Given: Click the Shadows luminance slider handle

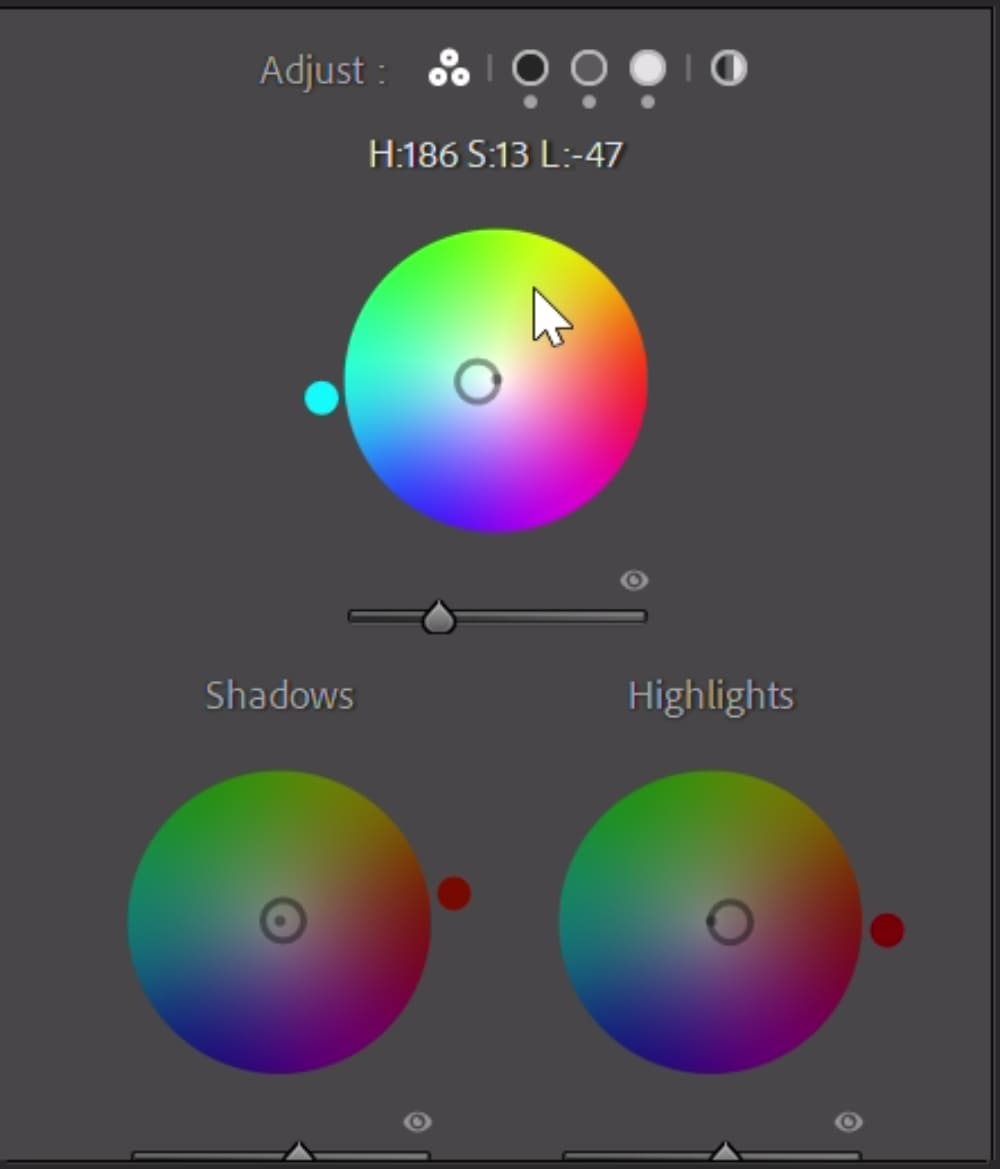Looking at the screenshot, I should tap(297, 1152).
